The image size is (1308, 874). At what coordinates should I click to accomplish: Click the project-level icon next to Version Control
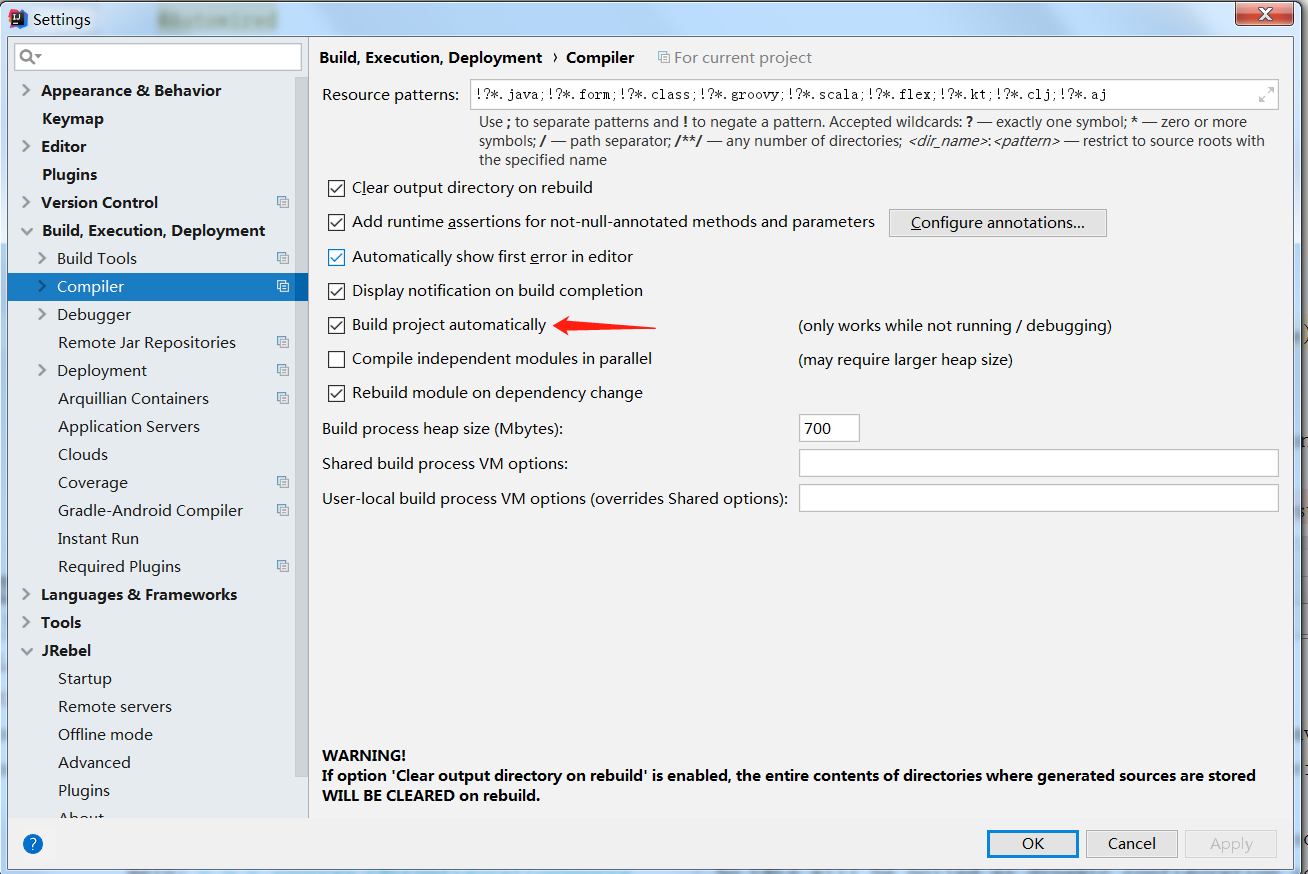point(283,203)
